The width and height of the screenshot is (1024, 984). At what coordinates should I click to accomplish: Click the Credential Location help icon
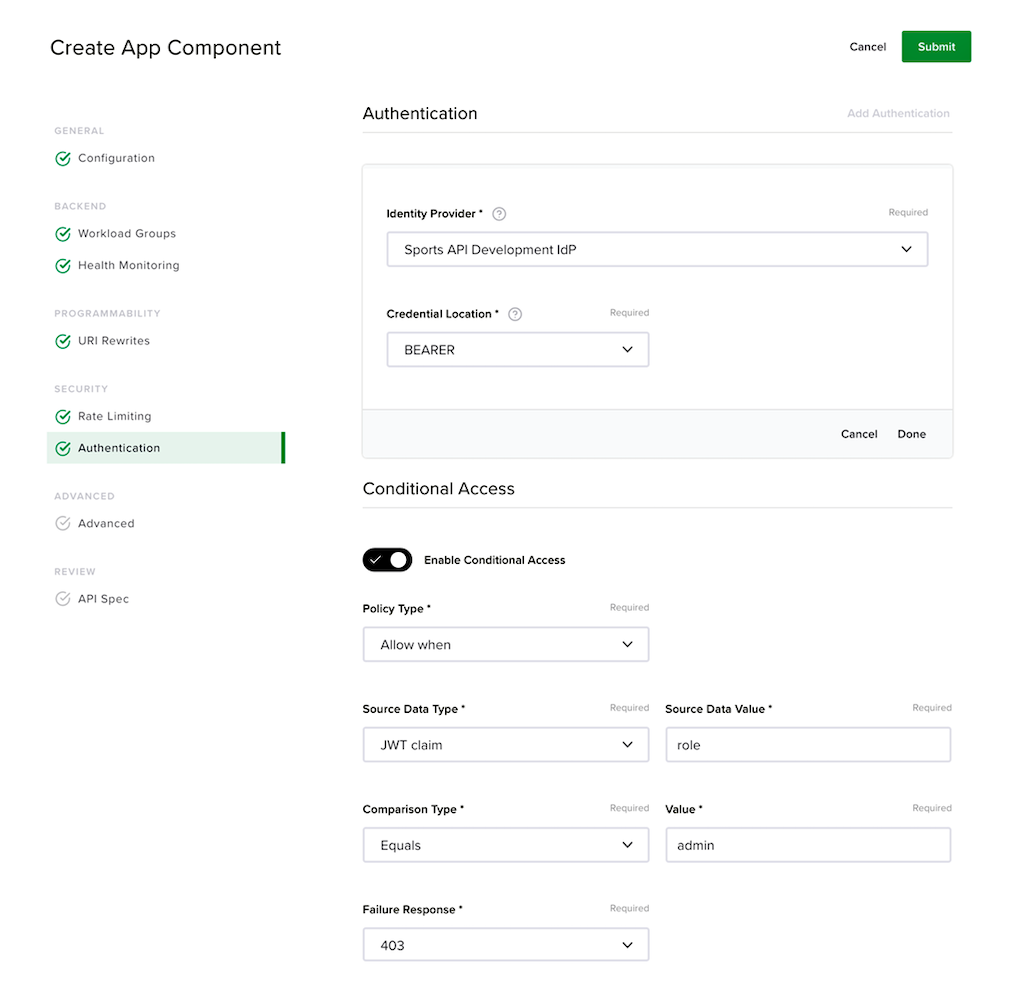point(515,314)
